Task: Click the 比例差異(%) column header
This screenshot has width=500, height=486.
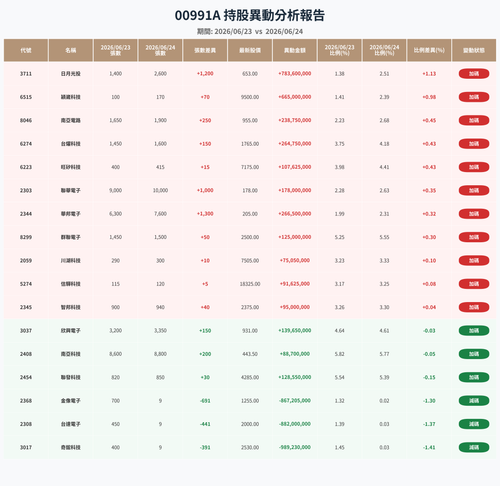Action: [429, 50]
